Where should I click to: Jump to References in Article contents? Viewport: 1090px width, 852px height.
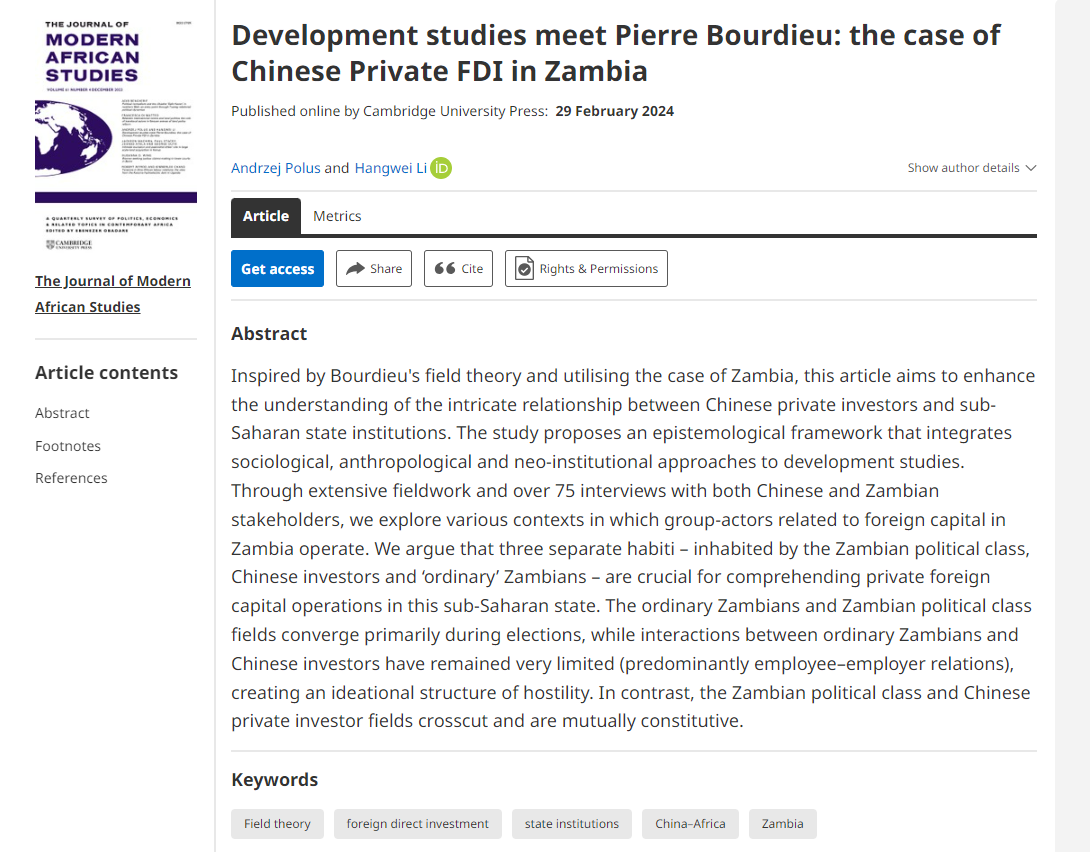point(72,478)
